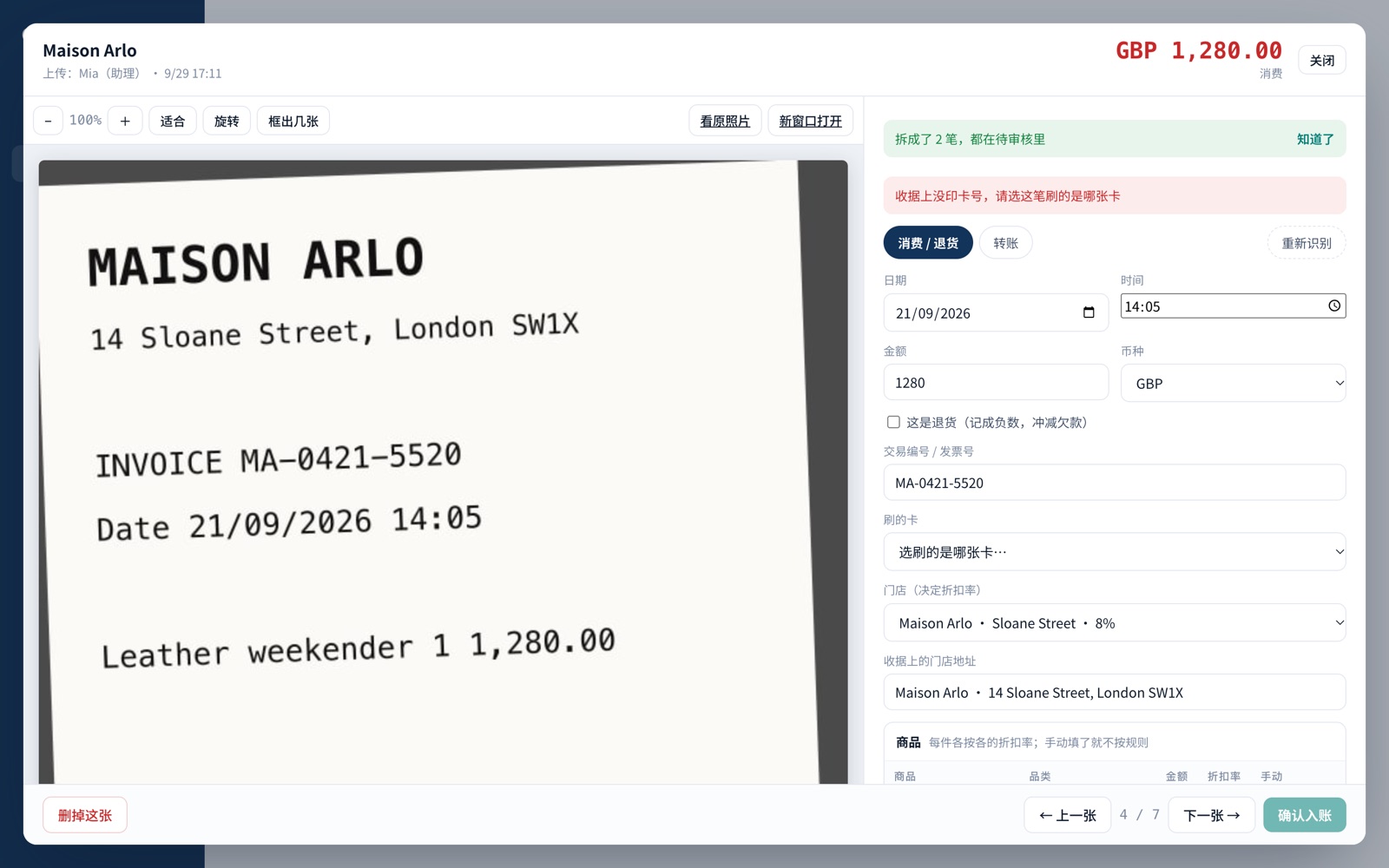Image resolution: width=1389 pixels, height=868 pixels.
Task: Open the time picker clock icon
Action: click(x=1334, y=306)
